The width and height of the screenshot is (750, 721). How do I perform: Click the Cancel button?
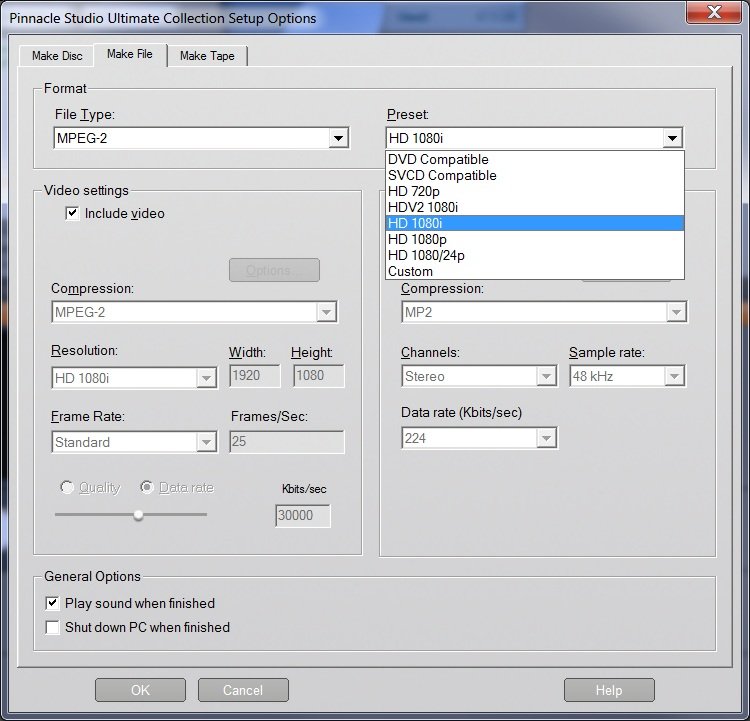coord(243,690)
